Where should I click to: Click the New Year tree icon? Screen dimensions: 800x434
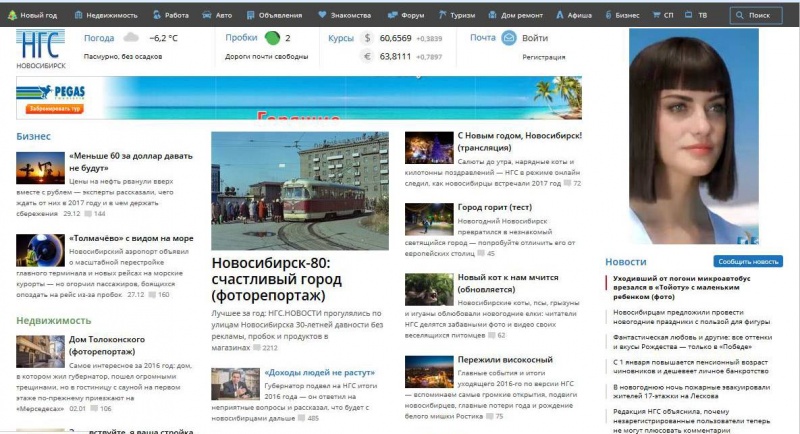click(12, 15)
